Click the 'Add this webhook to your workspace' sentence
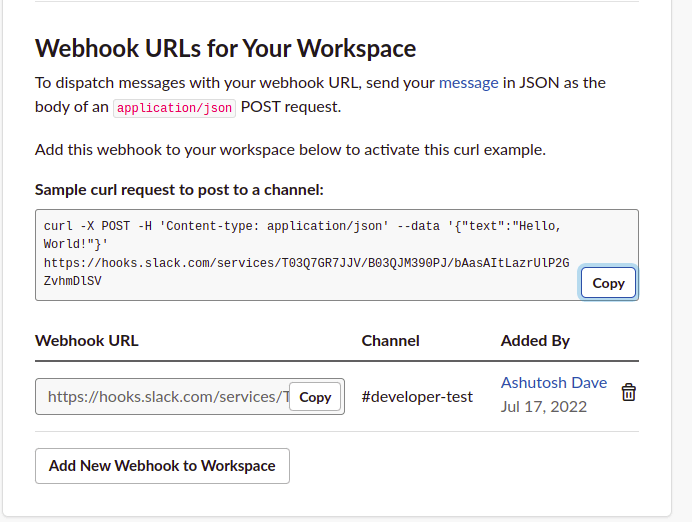The width and height of the screenshot is (692, 522). [x=290, y=150]
